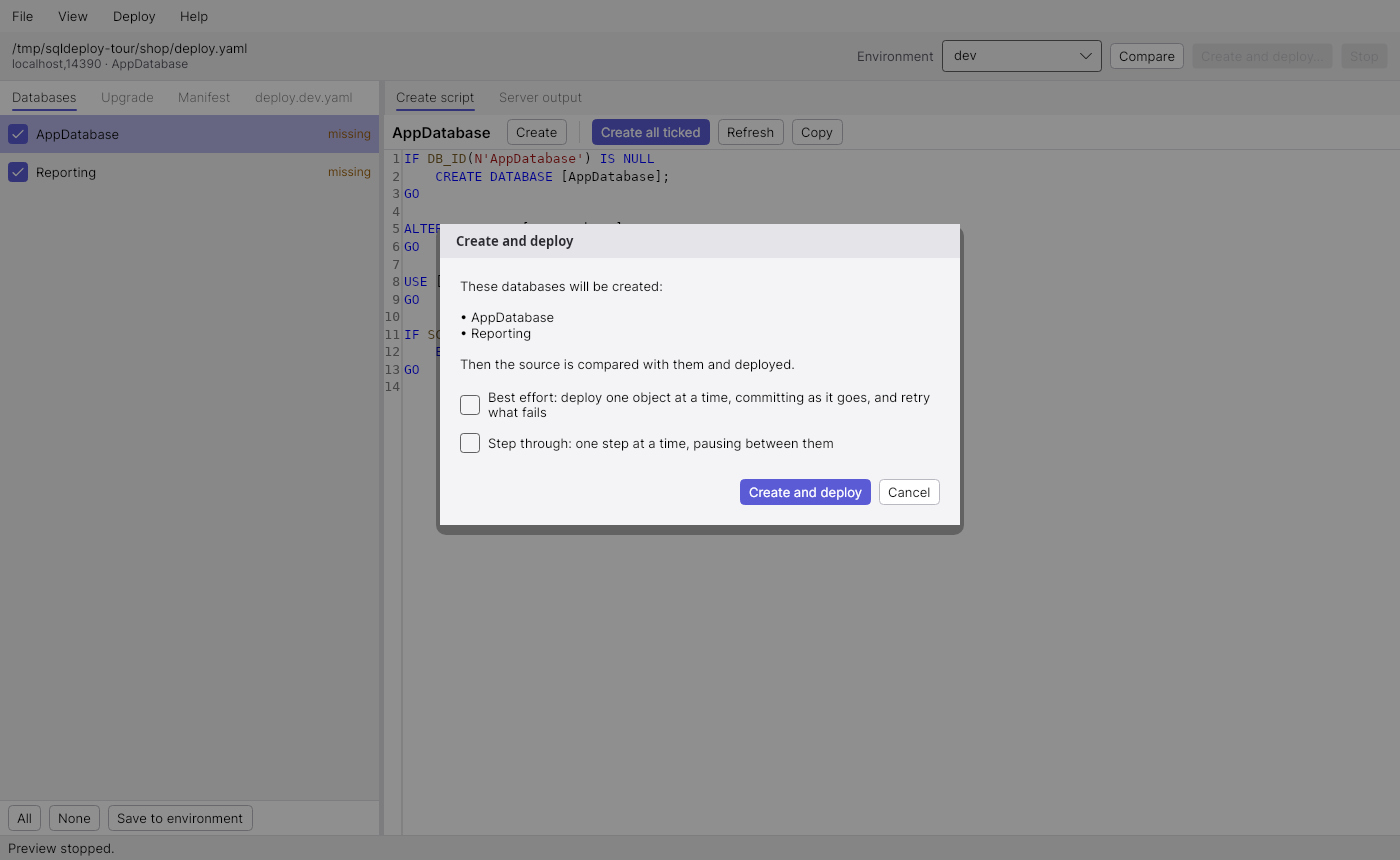Confirm with the Create and deploy dialog button
This screenshot has height=860, width=1400.
pos(805,492)
